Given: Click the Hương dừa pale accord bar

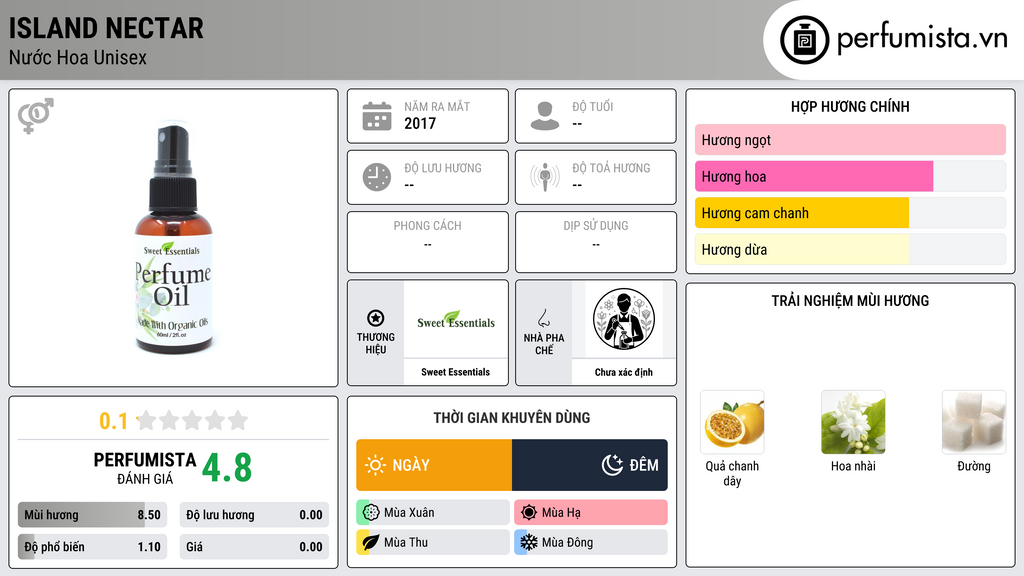Looking at the screenshot, I should pyautogui.click(x=850, y=249).
